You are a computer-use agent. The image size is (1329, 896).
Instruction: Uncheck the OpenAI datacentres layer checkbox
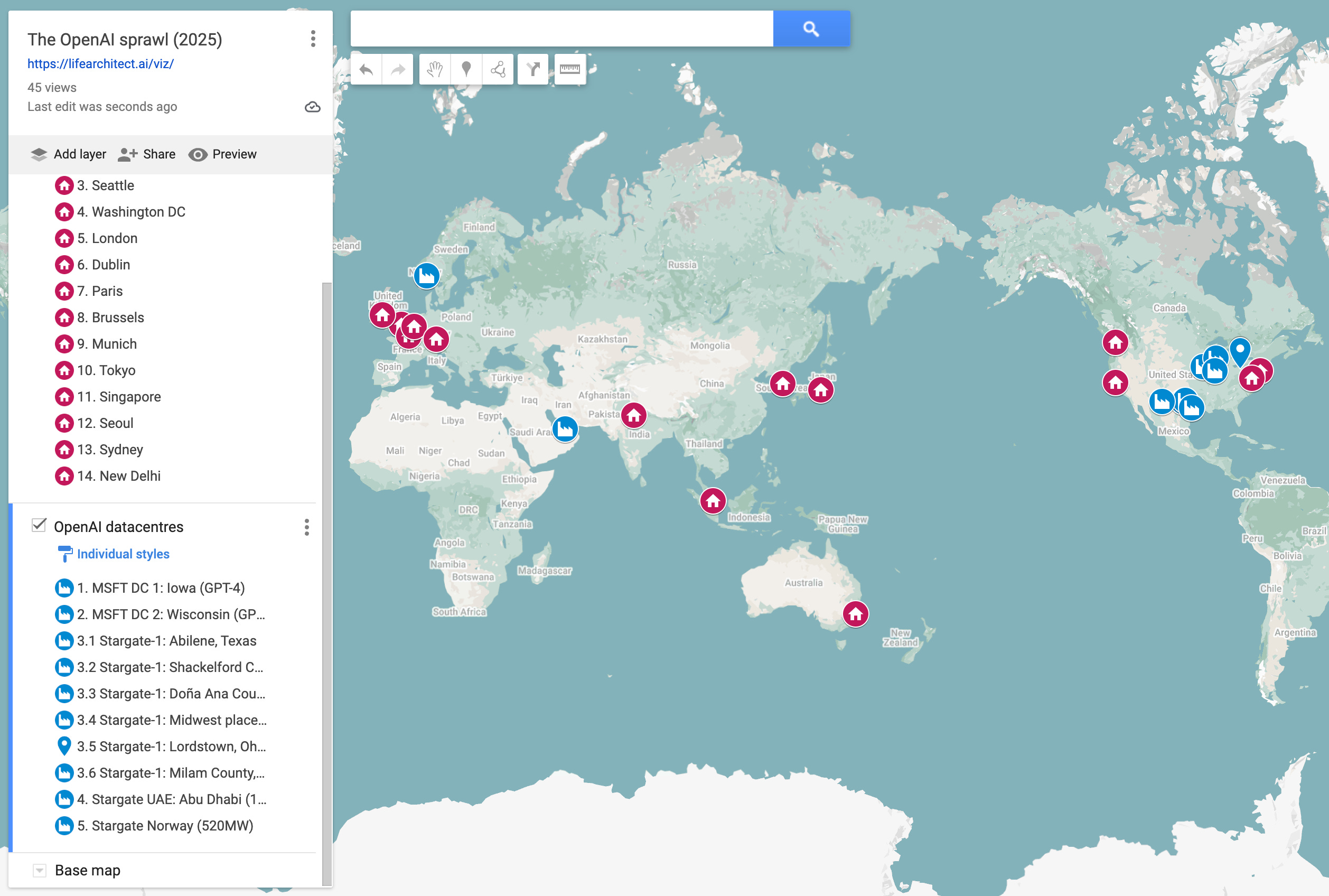[39, 525]
